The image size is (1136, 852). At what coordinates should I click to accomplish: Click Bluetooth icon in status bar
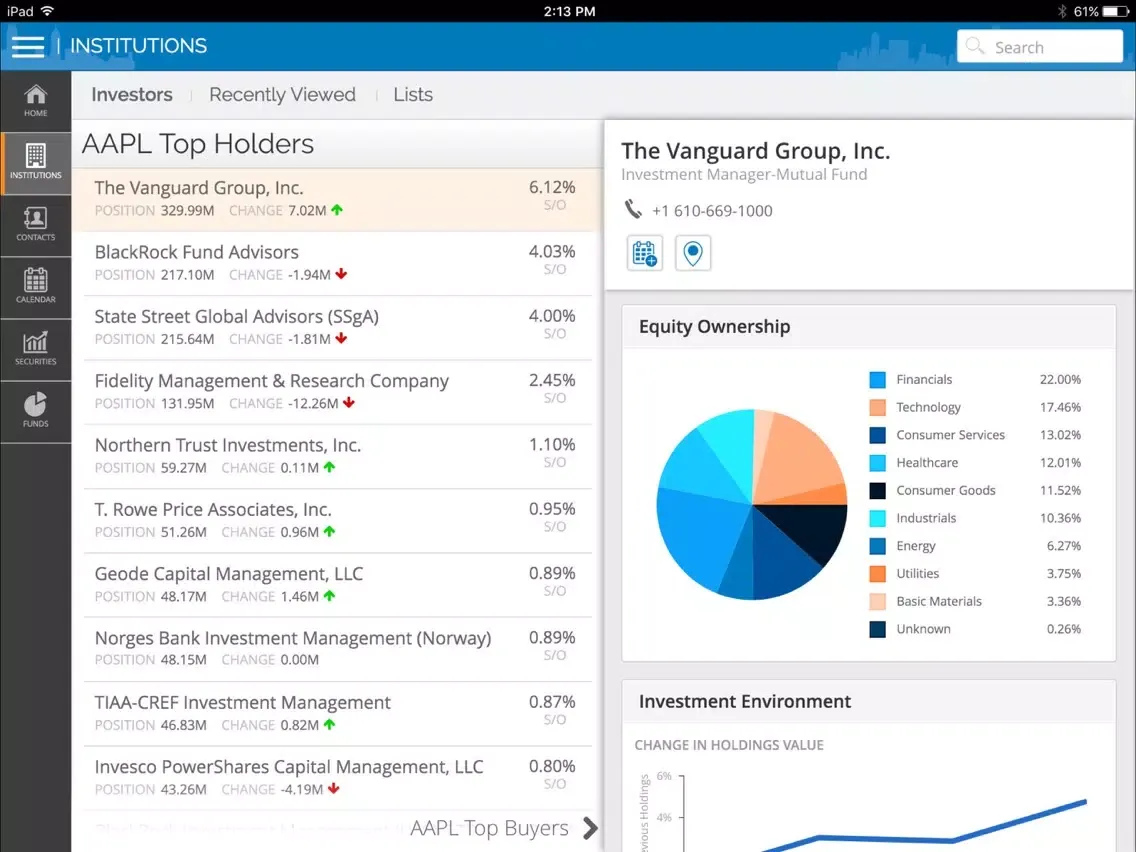tap(1062, 11)
